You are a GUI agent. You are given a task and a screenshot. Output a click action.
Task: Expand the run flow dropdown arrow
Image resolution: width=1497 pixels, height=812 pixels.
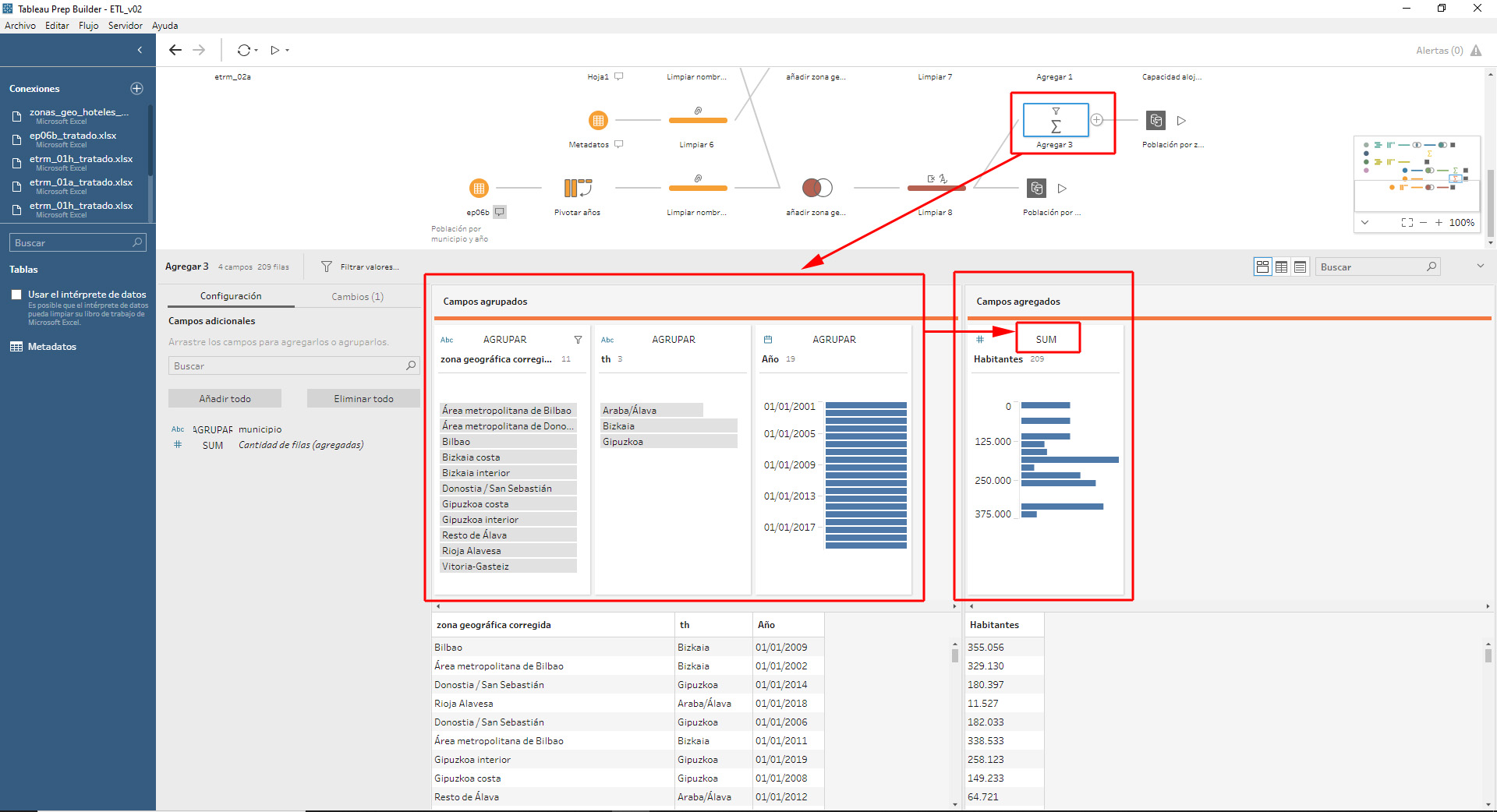(x=288, y=50)
